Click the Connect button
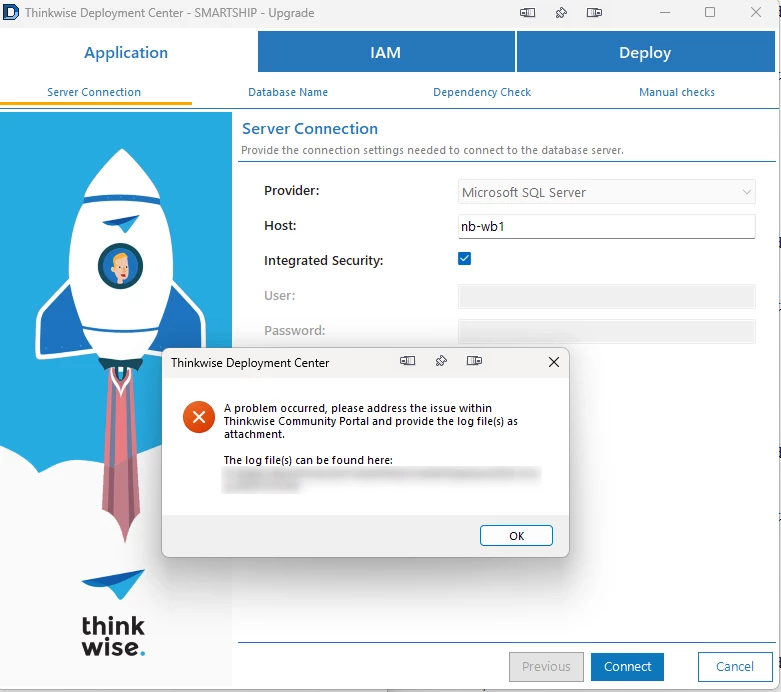 click(627, 667)
